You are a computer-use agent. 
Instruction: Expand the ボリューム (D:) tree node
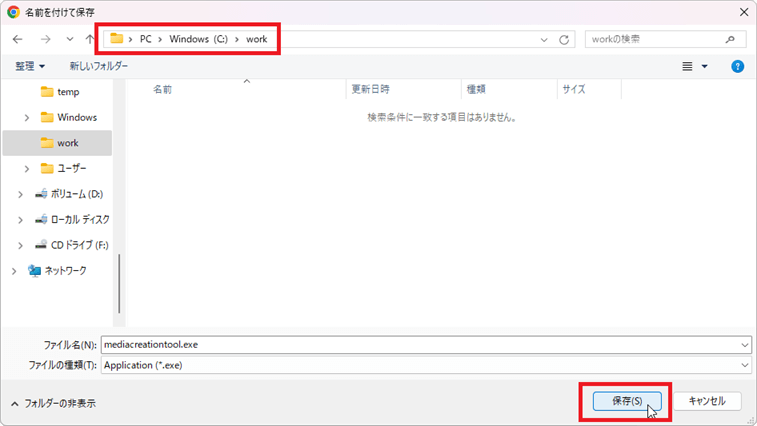click(x=20, y=193)
